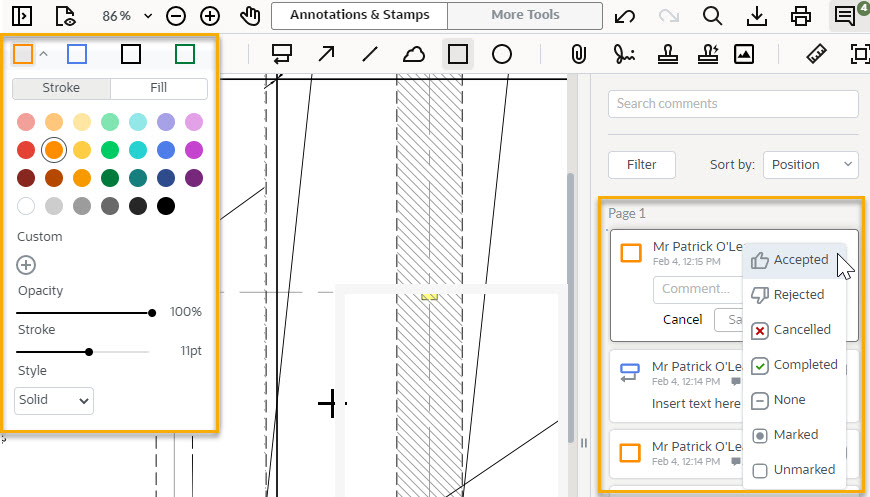Select the Stamp tool

coord(667,54)
